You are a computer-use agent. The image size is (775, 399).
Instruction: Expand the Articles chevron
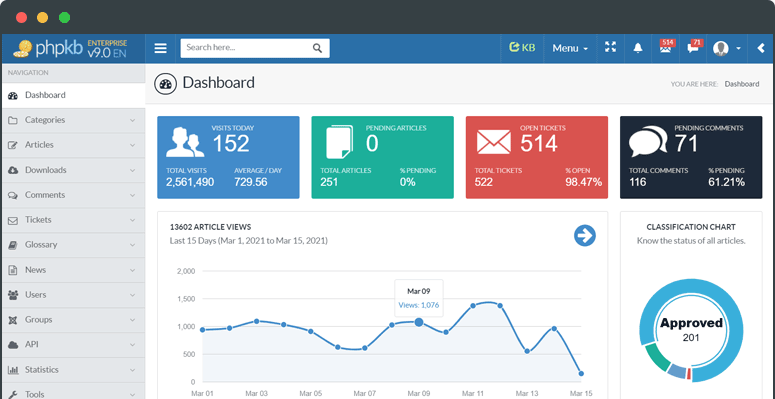(x=132, y=145)
